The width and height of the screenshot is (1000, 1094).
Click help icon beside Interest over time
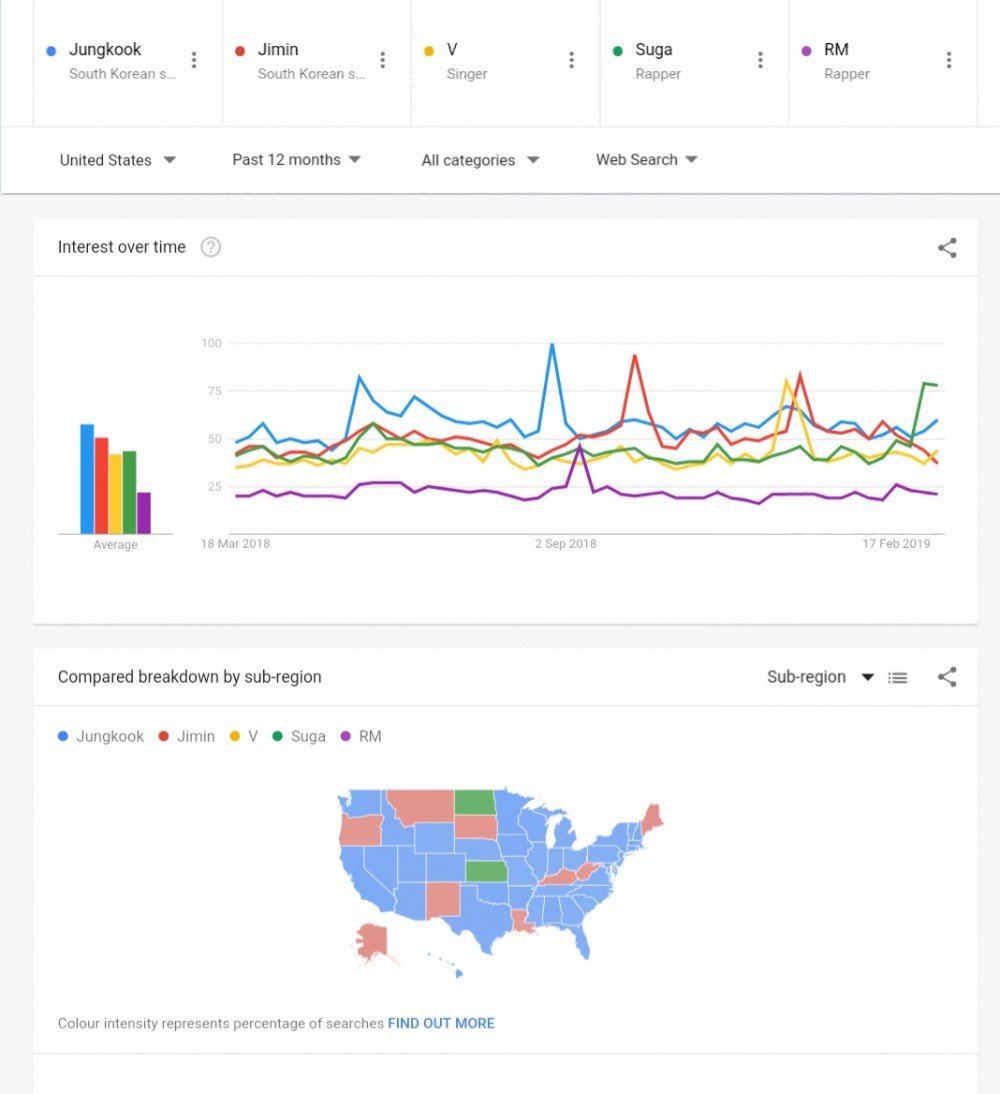point(211,247)
